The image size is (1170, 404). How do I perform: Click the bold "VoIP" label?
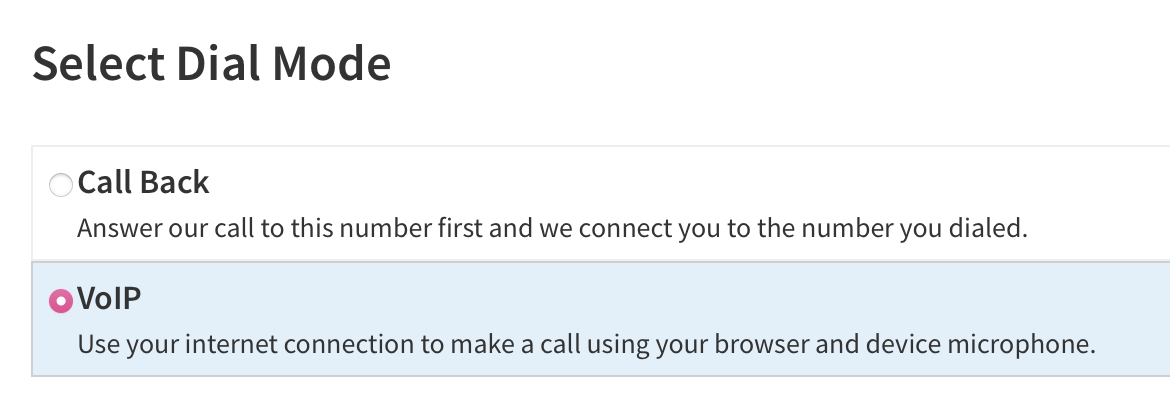point(112,298)
